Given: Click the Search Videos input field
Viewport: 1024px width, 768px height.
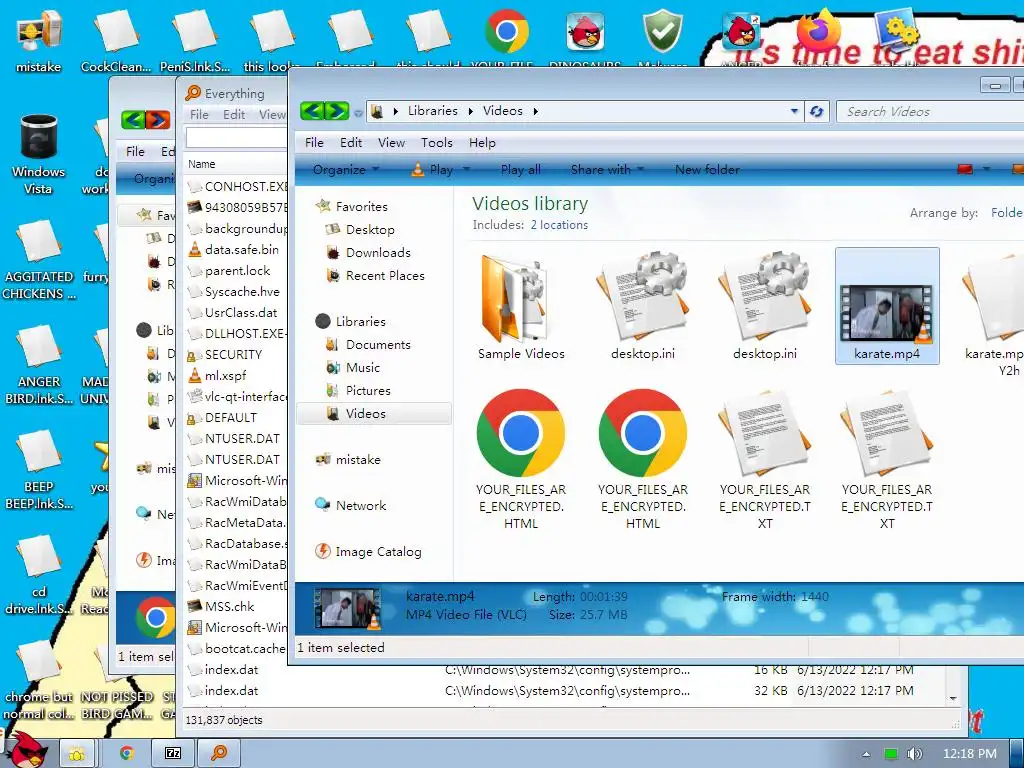Looking at the screenshot, I should (x=930, y=112).
